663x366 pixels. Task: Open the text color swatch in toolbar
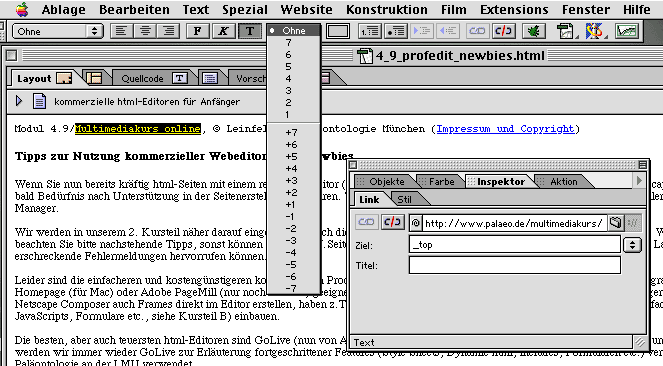click(x=337, y=31)
